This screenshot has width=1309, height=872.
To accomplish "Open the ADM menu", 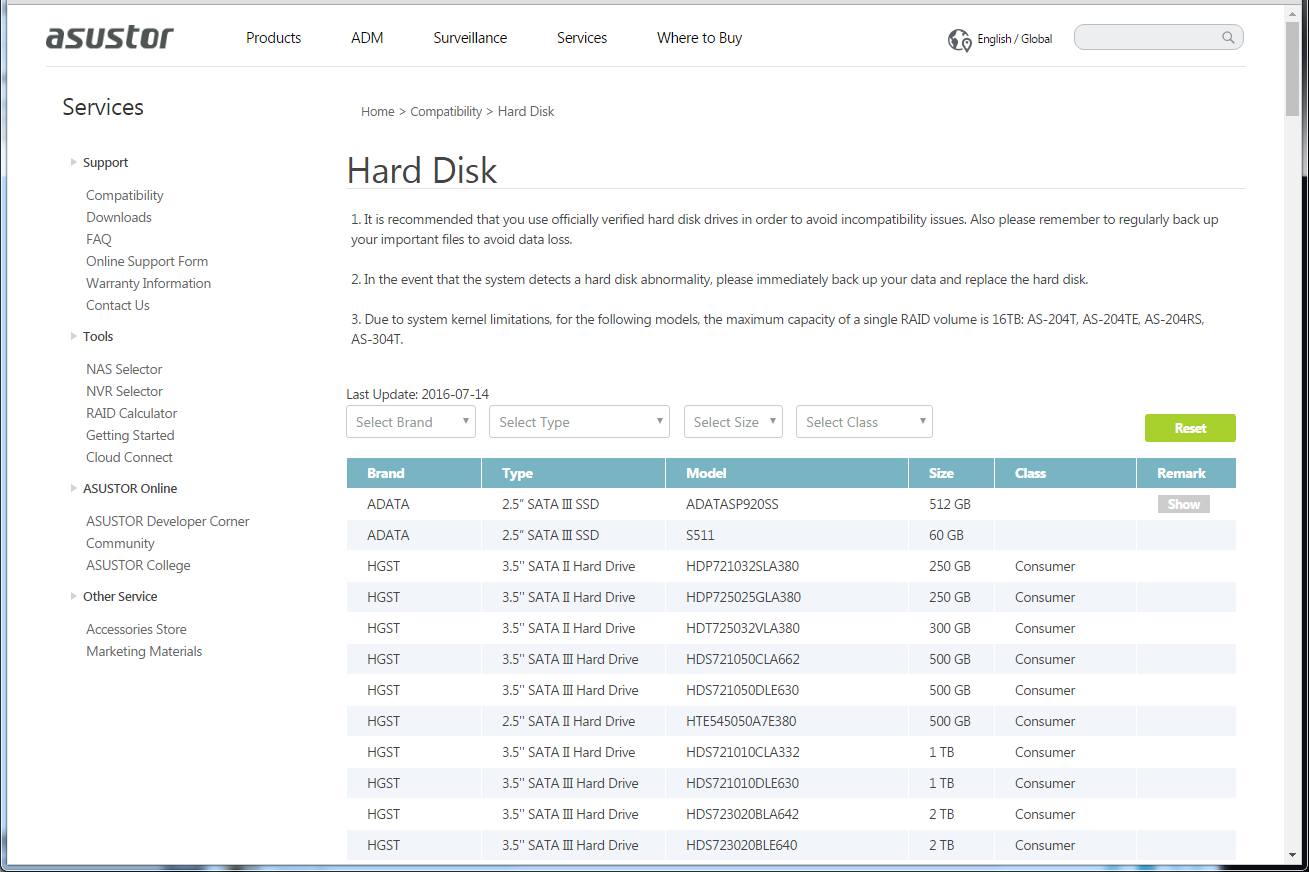I will (367, 38).
